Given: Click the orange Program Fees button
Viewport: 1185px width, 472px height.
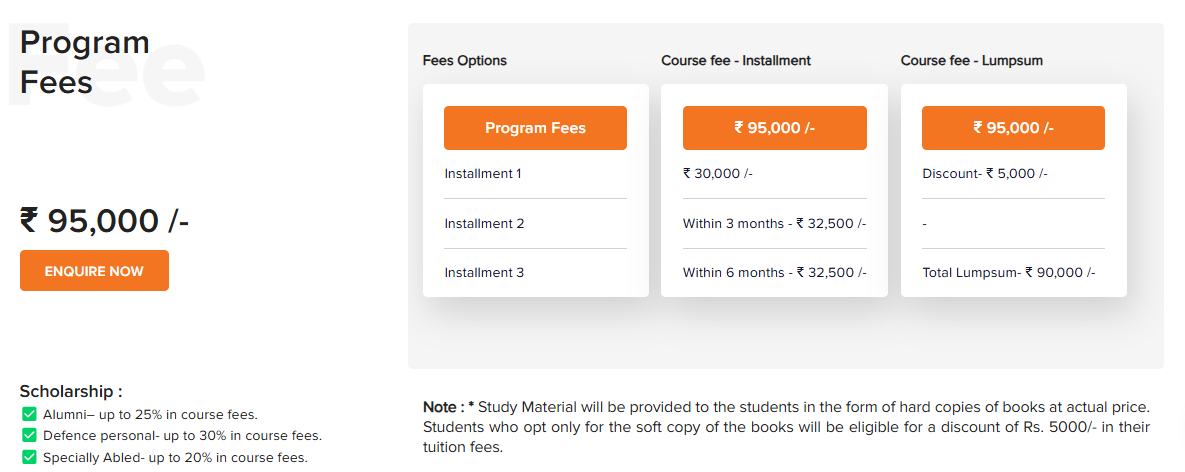Looking at the screenshot, I should [535, 128].
